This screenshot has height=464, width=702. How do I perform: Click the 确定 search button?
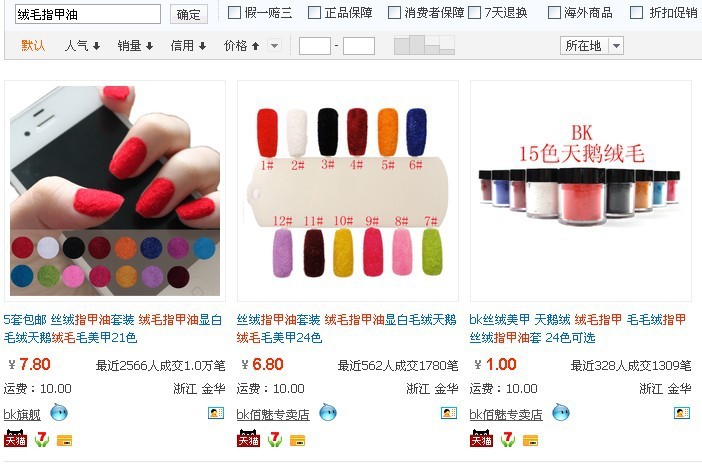188,14
